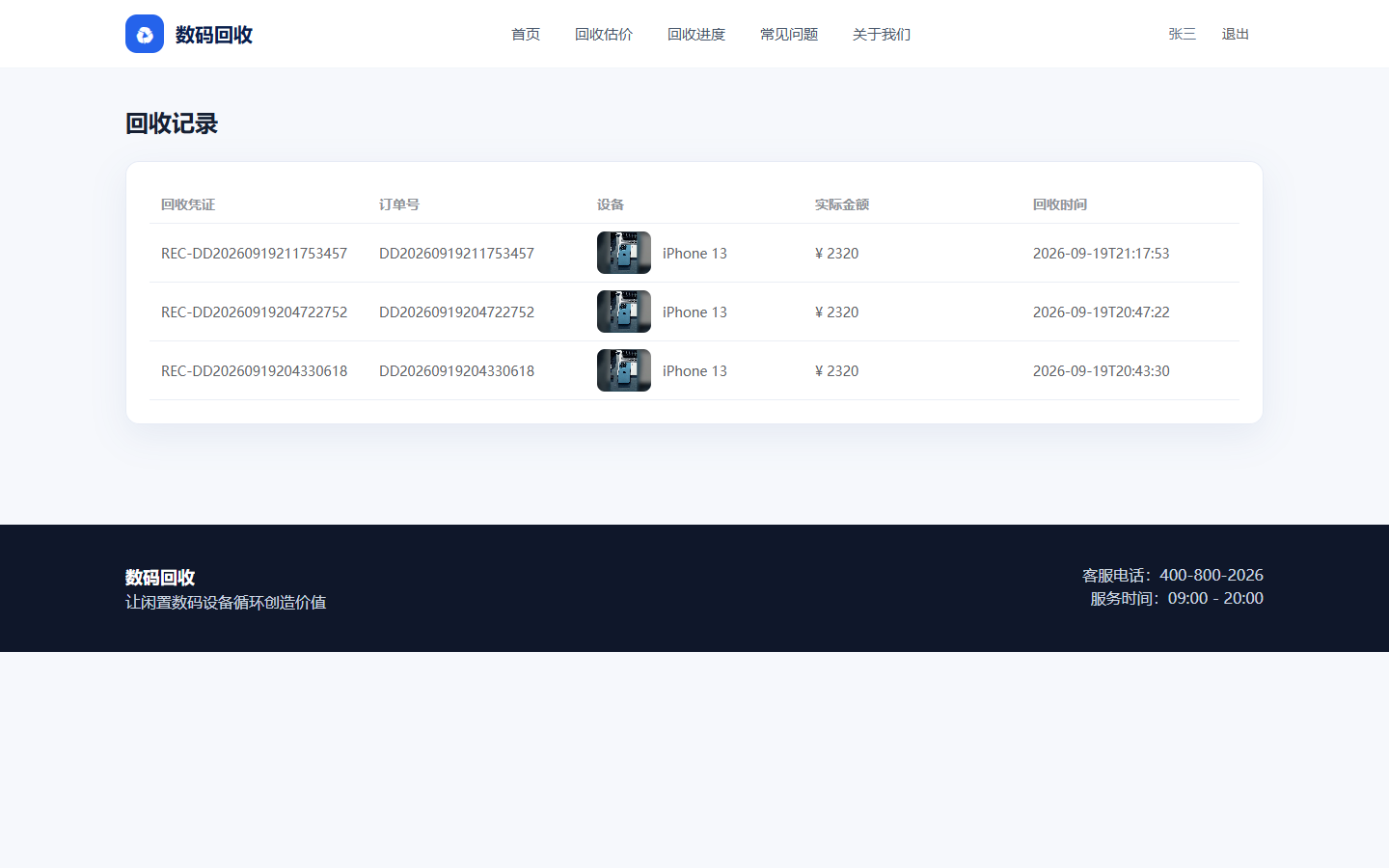
Task: Open iPhone 13 thumbnail in first record row
Action: (x=624, y=253)
